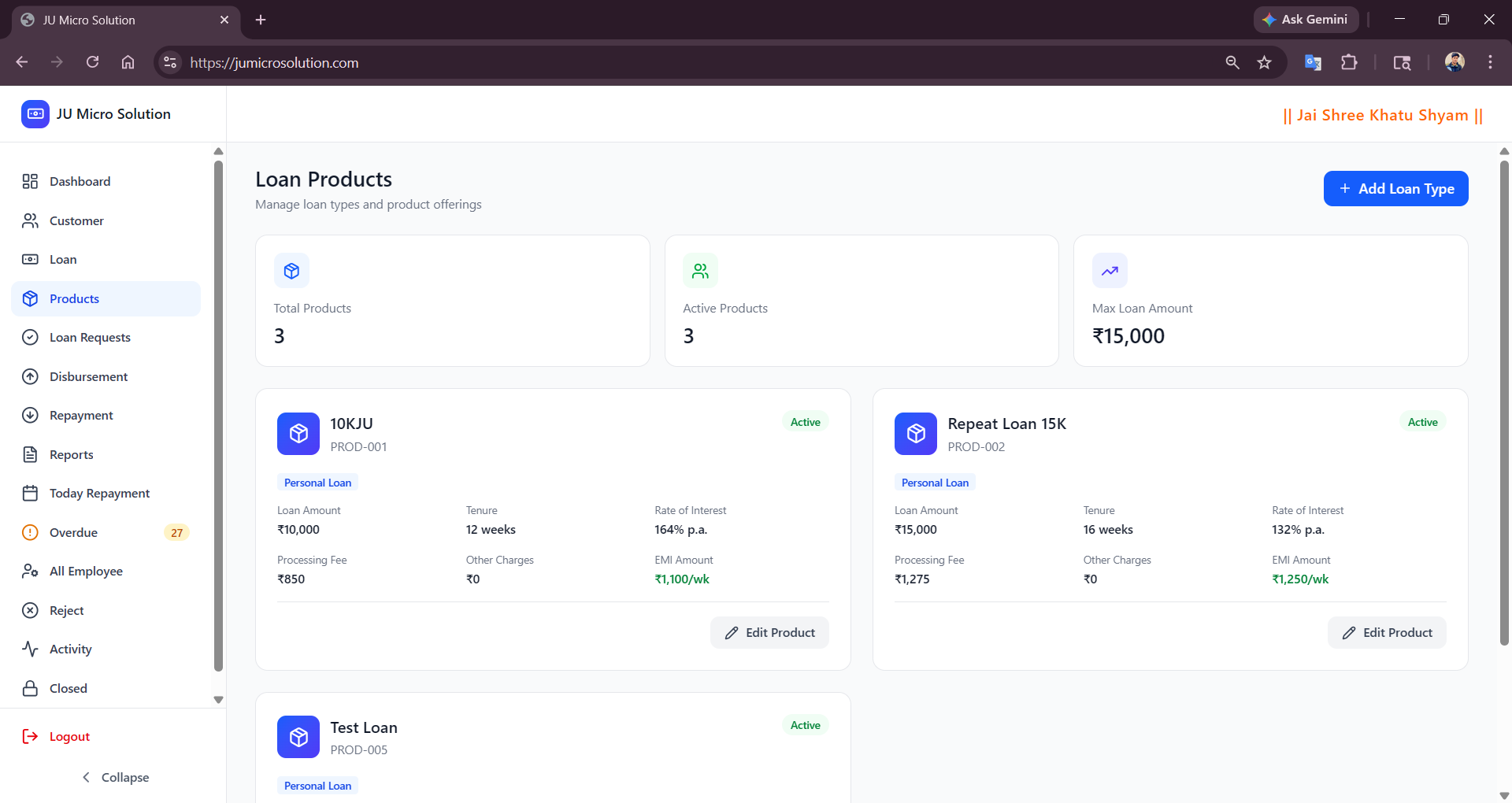Click the Closed lock icon

coord(30,688)
